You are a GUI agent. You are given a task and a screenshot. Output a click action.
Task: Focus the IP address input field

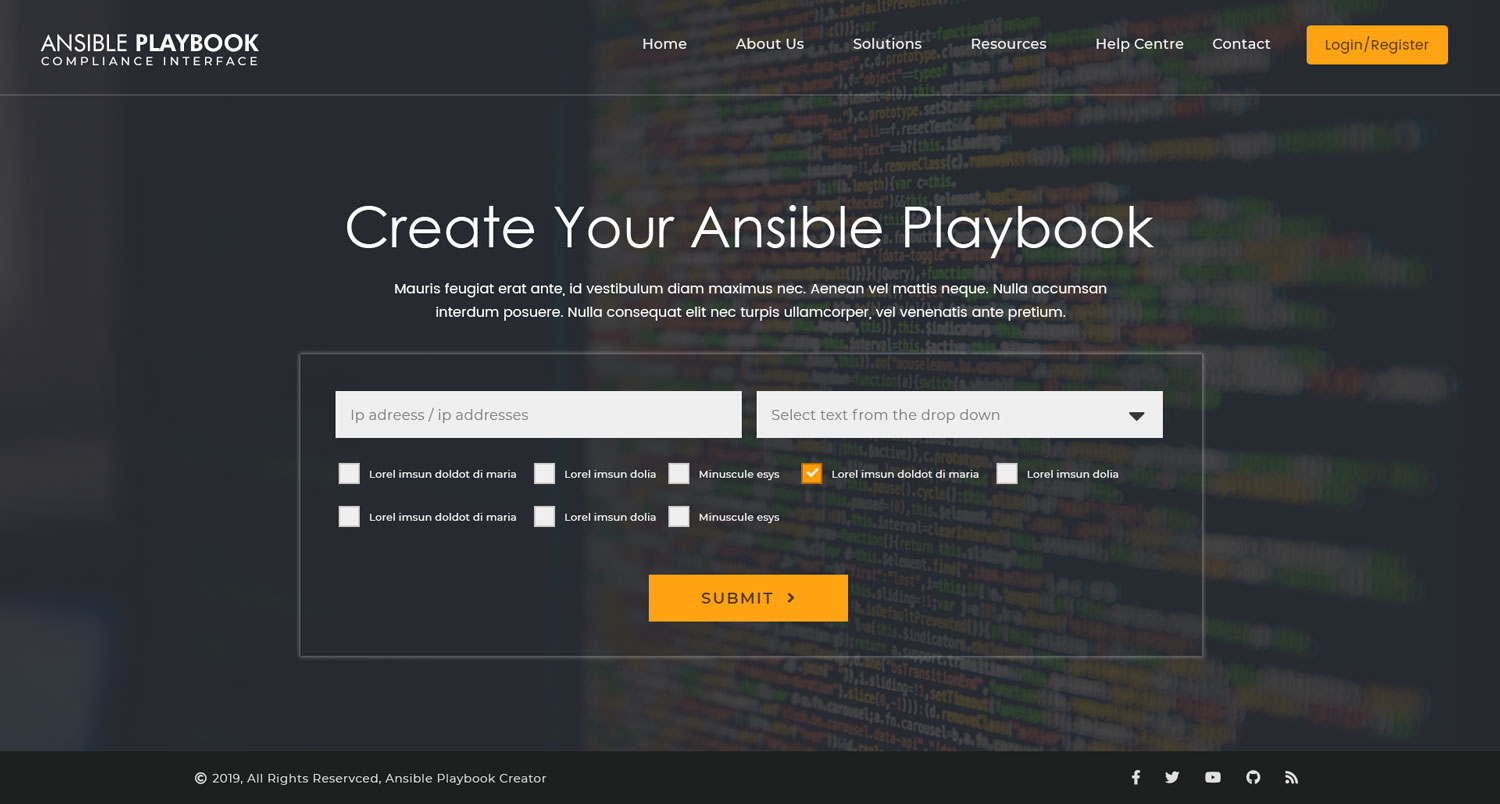pos(538,414)
